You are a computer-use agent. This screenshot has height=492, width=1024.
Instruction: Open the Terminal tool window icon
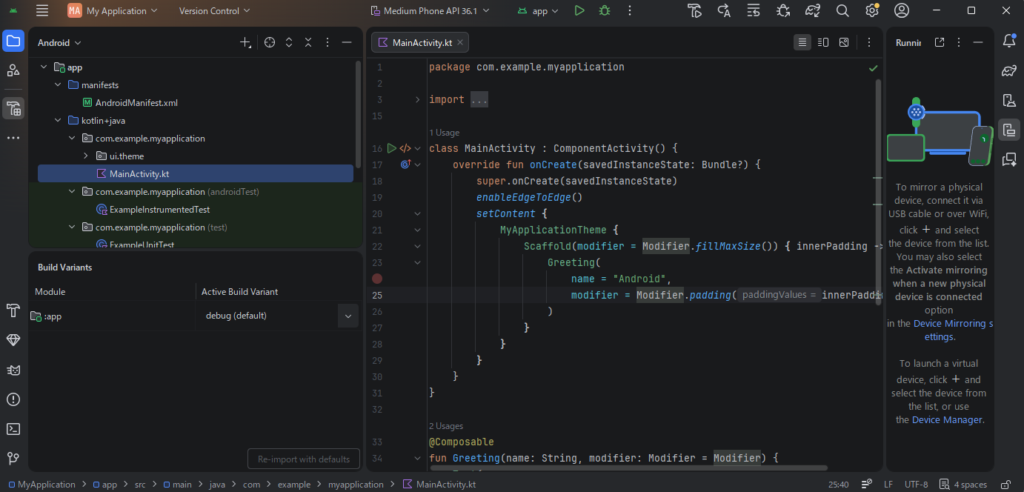13,429
